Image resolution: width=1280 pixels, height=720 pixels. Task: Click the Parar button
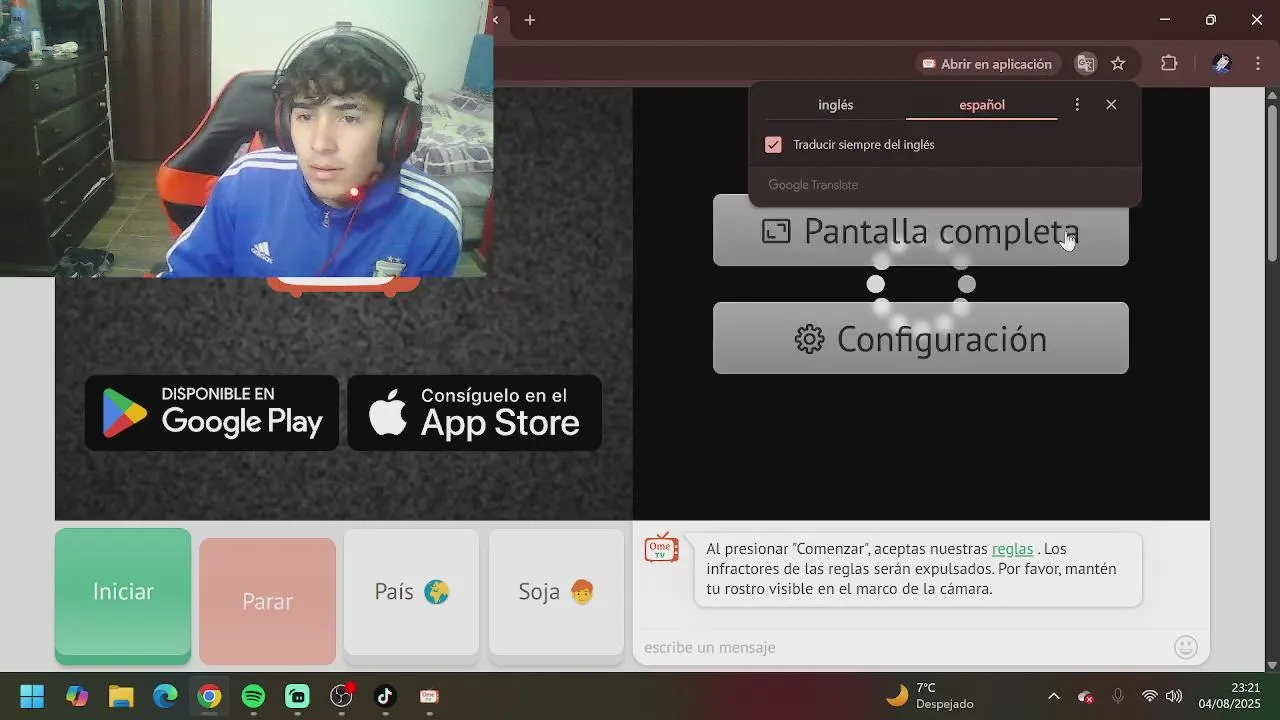click(x=267, y=600)
